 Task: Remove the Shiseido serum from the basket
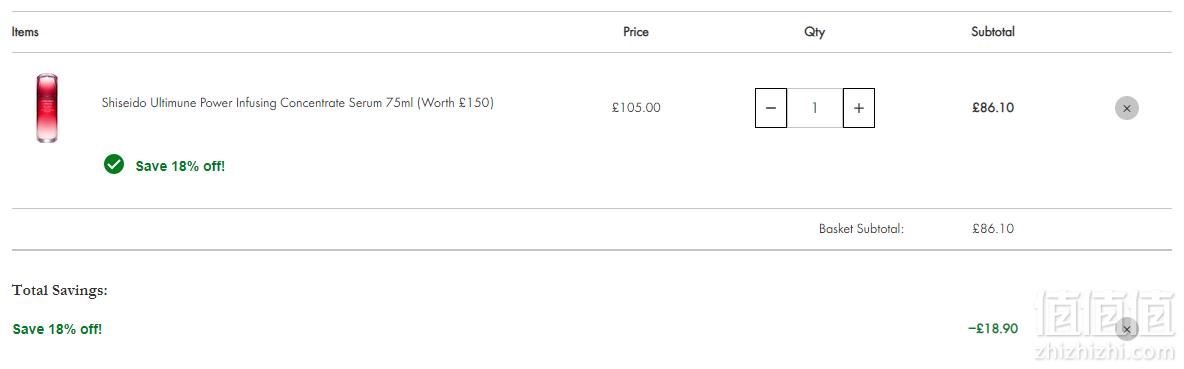(1127, 108)
